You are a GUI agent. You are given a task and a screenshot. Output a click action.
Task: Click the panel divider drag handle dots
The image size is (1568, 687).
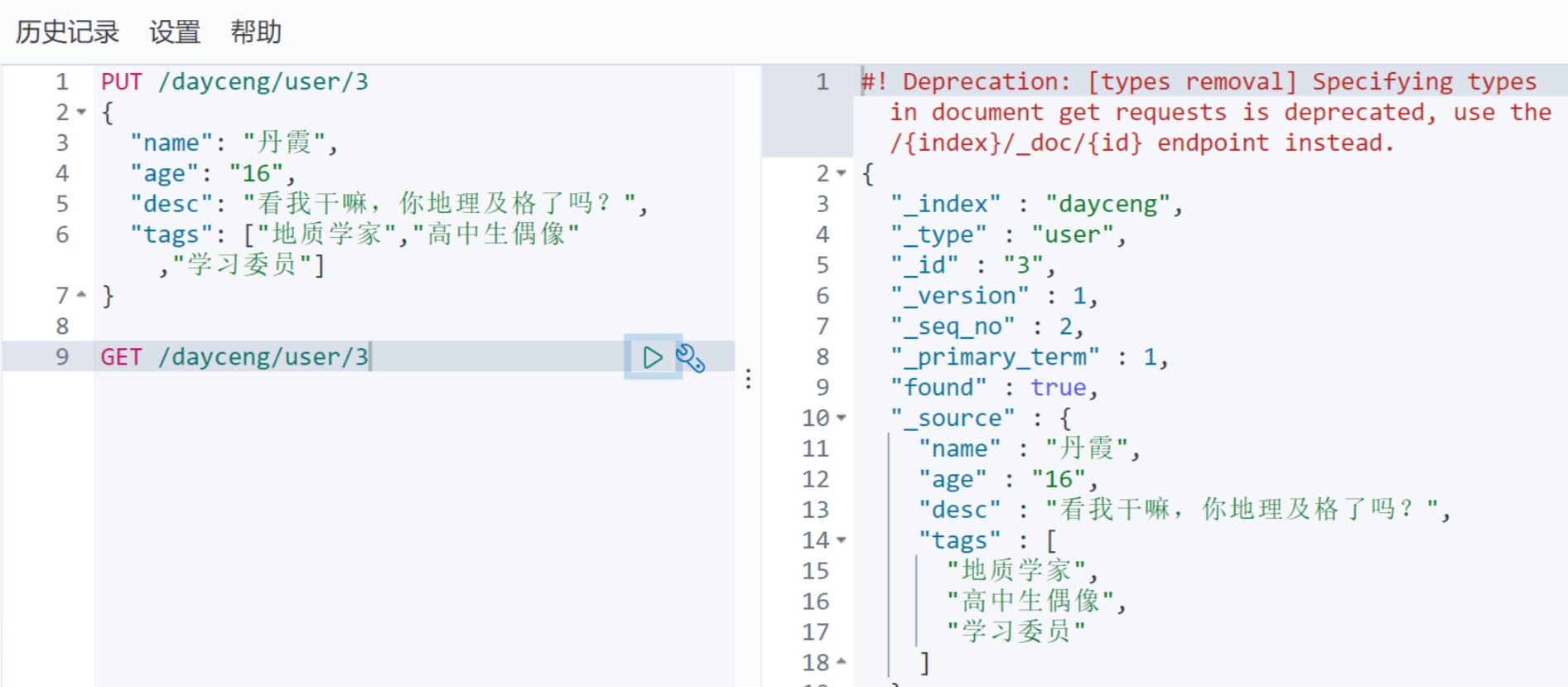click(748, 380)
